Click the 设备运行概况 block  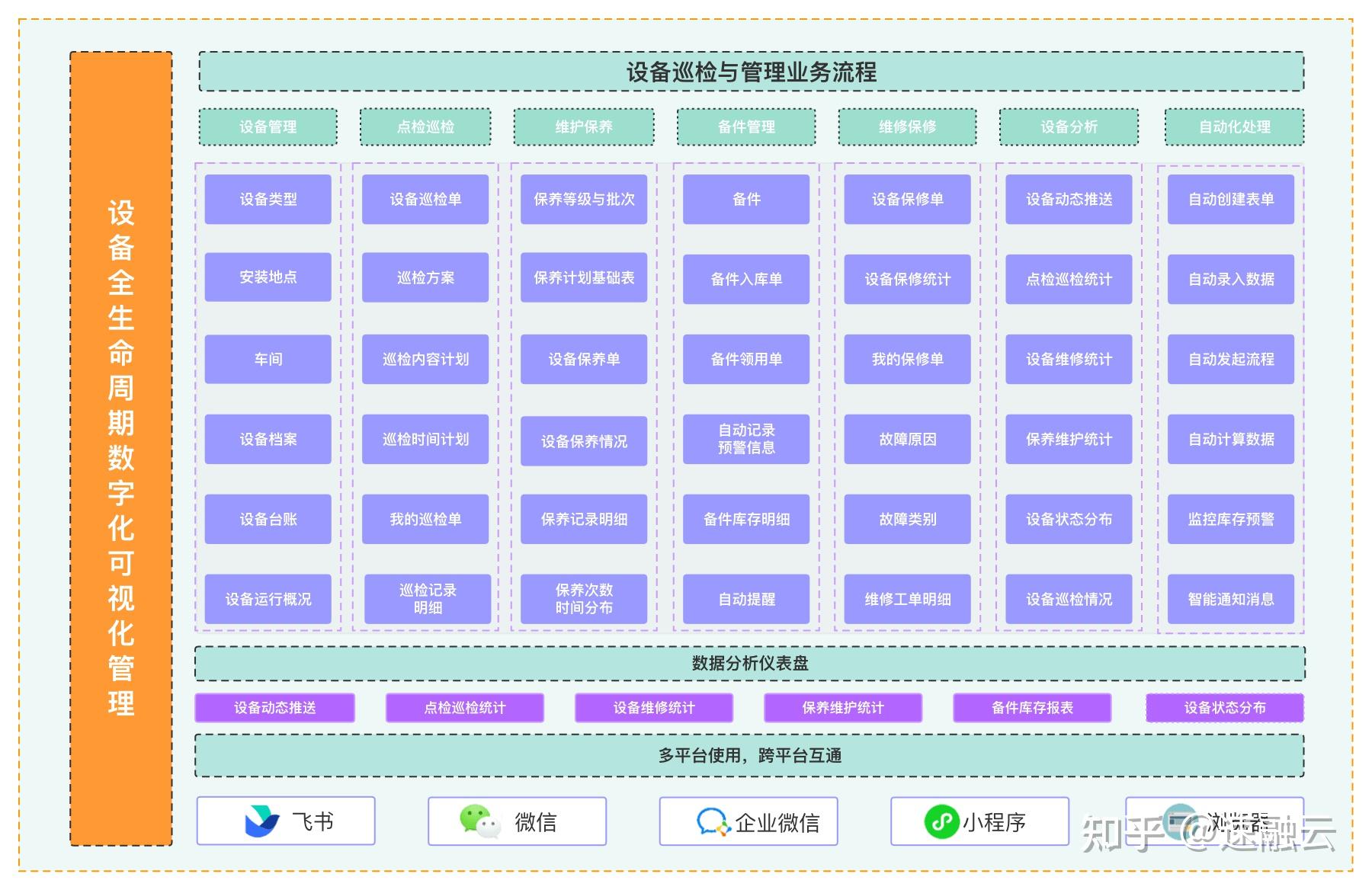pos(268,599)
